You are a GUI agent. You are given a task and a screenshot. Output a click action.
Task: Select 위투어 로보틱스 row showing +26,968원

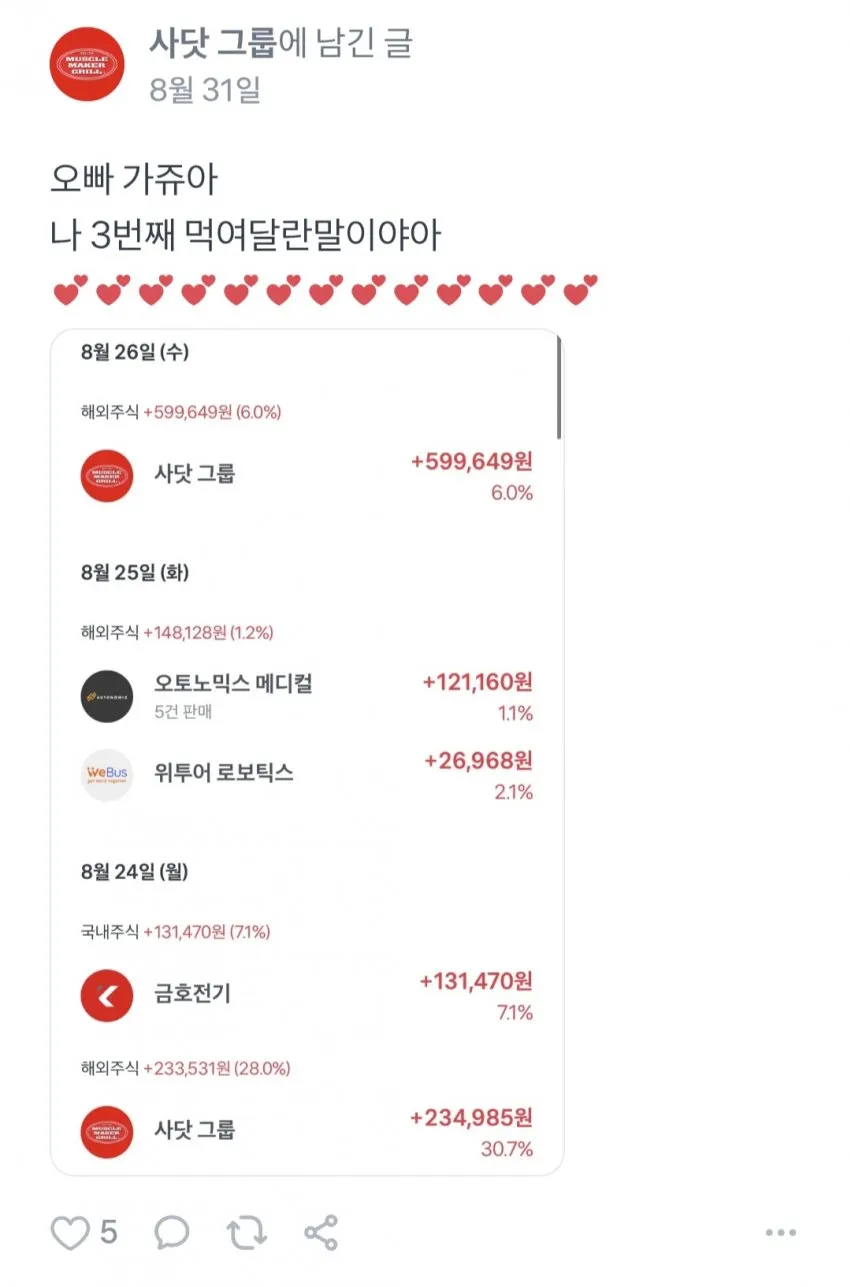[307, 775]
